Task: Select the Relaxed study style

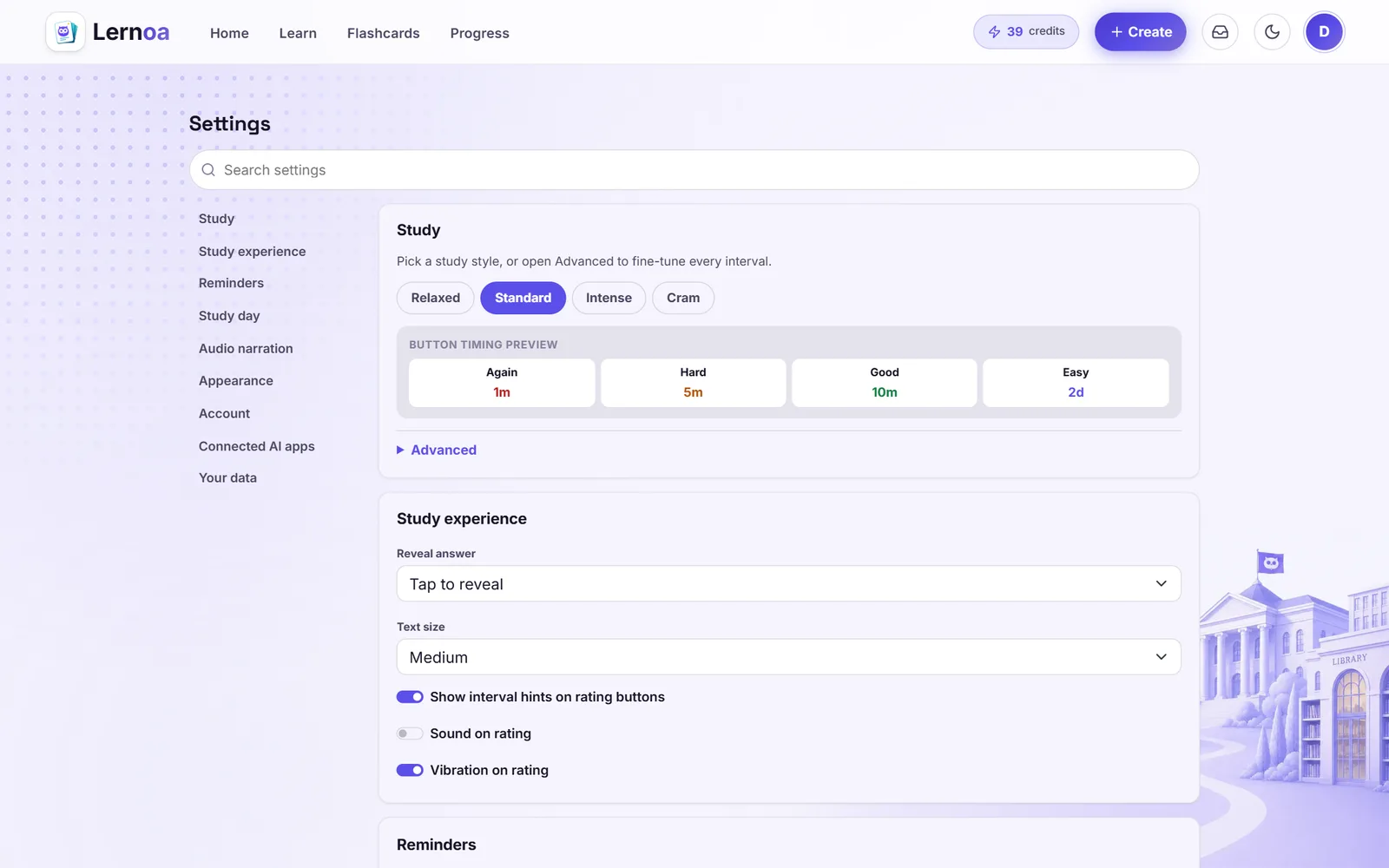Action: [x=436, y=298]
